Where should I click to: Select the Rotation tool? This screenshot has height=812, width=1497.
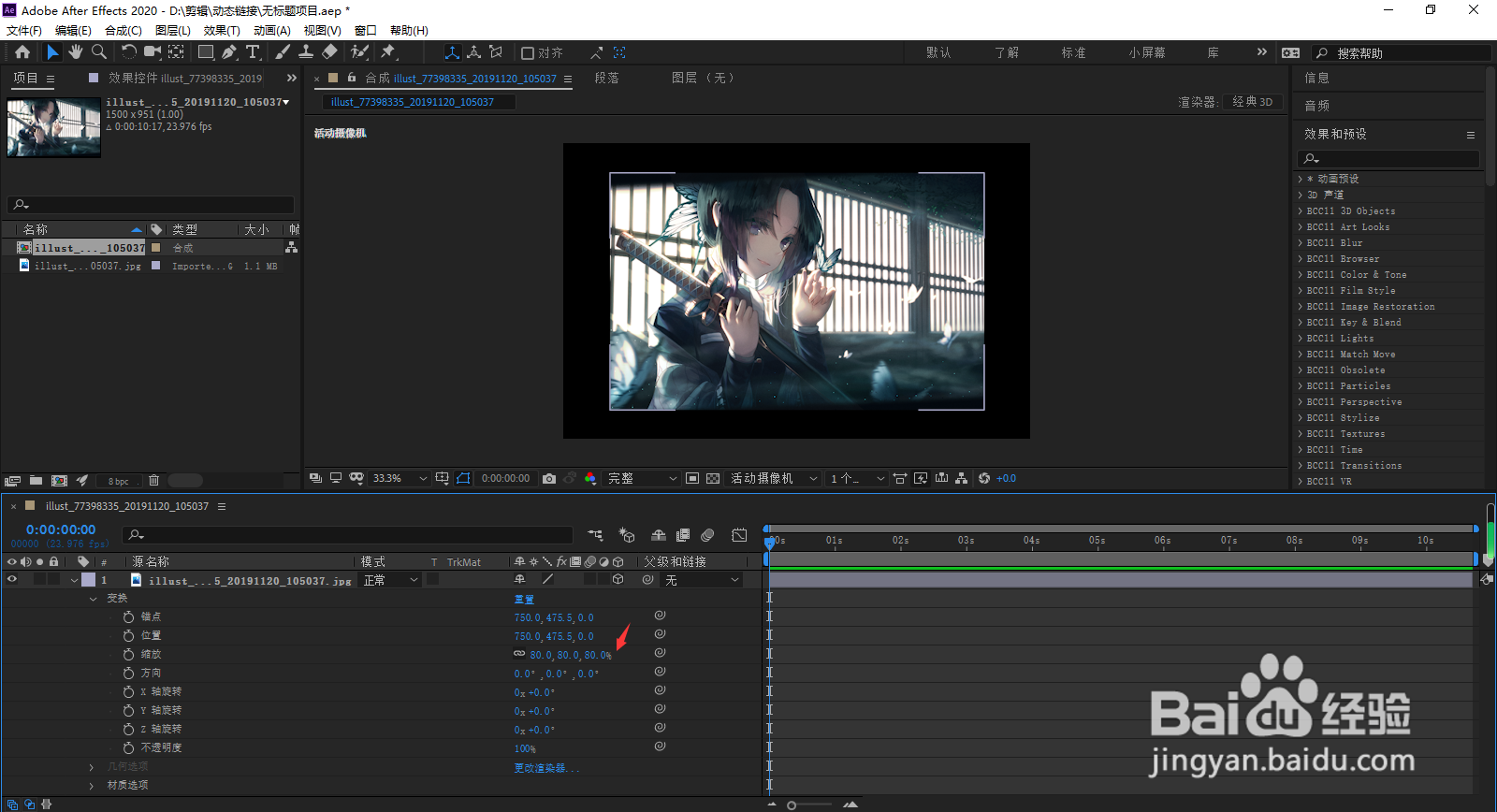(129, 52)
